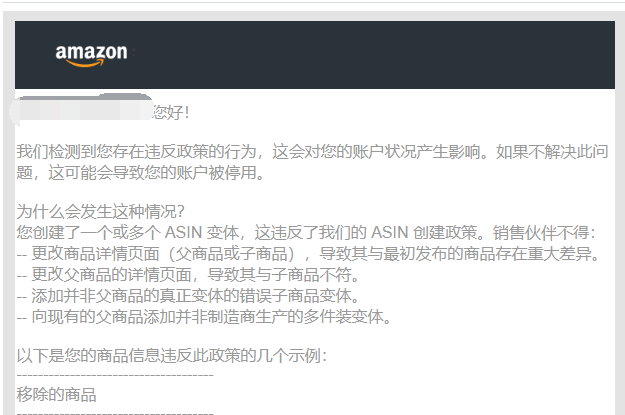The height and width of the screenshot is (415, 625).
Task: Select the 您好! greeting text
Action: click(171, 112)
